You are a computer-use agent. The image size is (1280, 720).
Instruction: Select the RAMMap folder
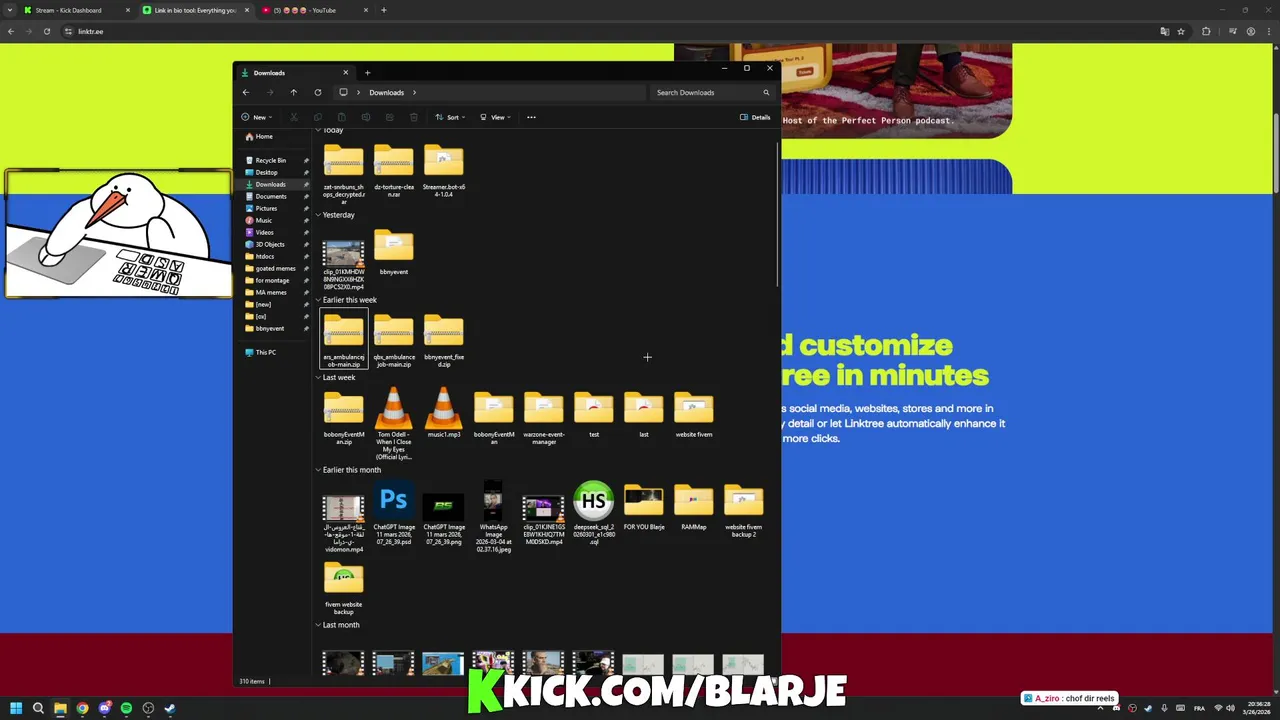pos(693,507)
